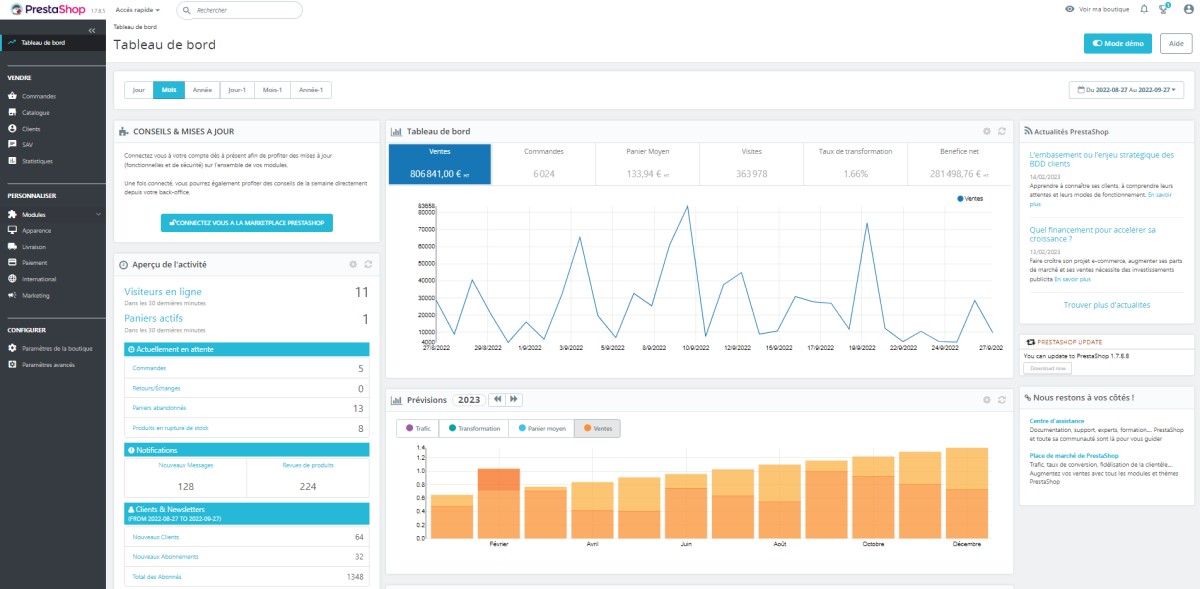Collapse the sidebar with the double-chevron icon

92,31
